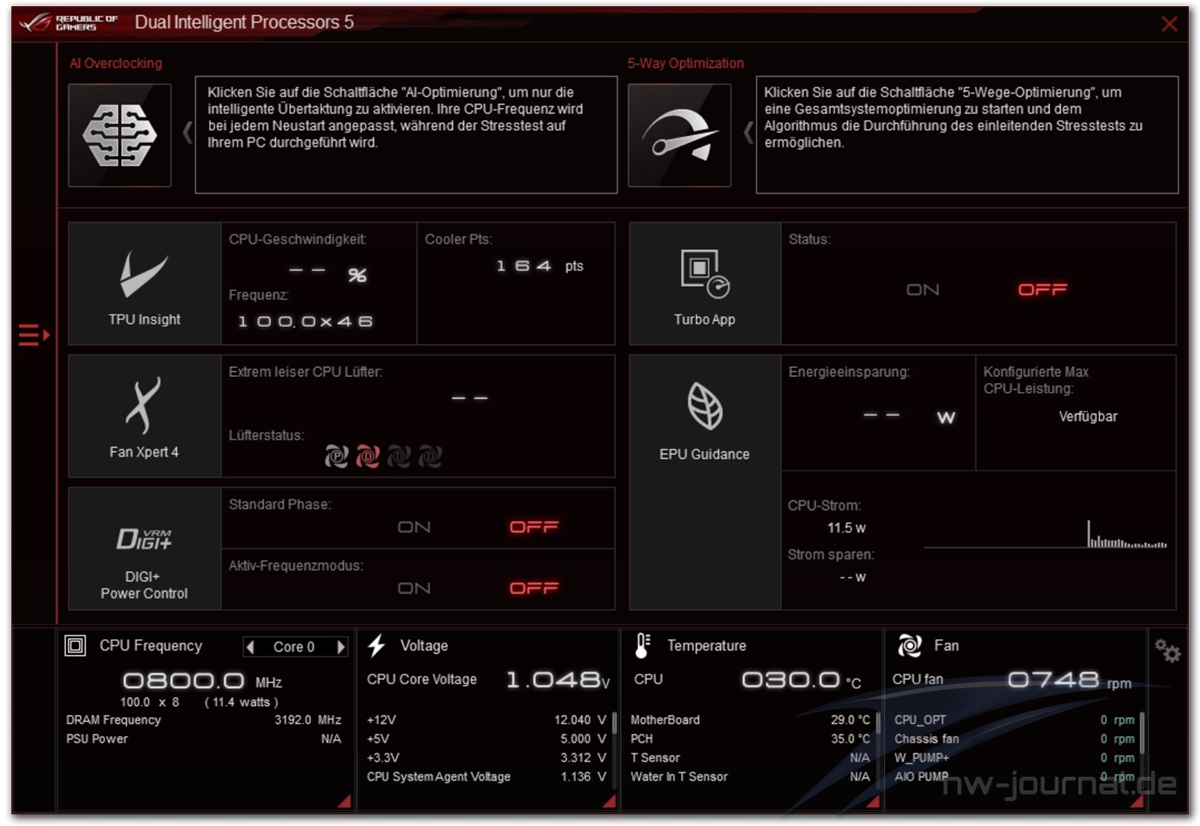
Task: Click the Fan section fan icon
Action: click(x=909, y=646)
